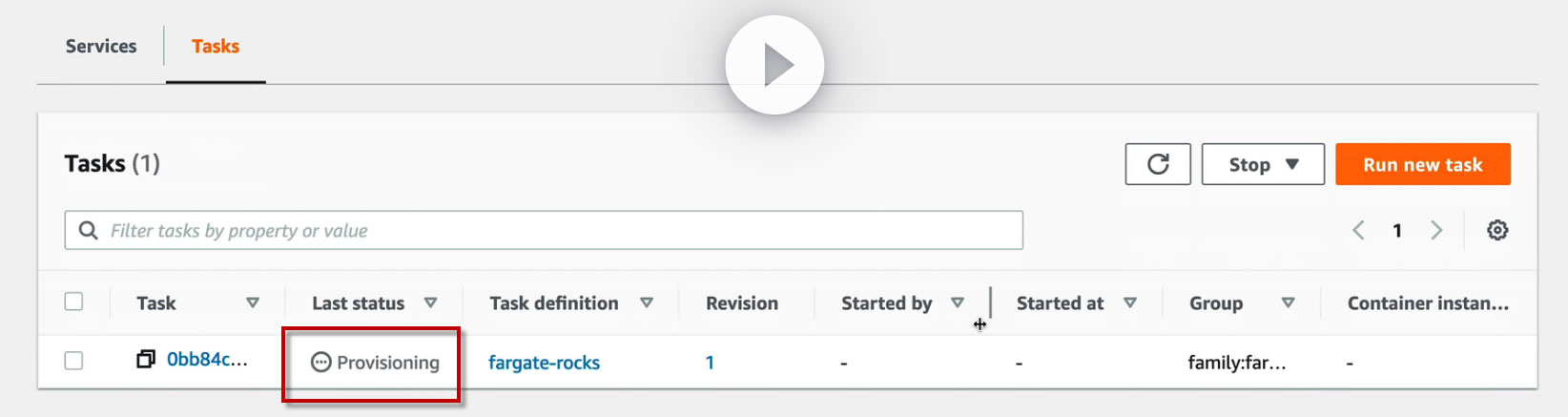This screenshot has height=417, width=1568.
Task: Click the Provisioning status icon
Action: click(x=321, y=363)
